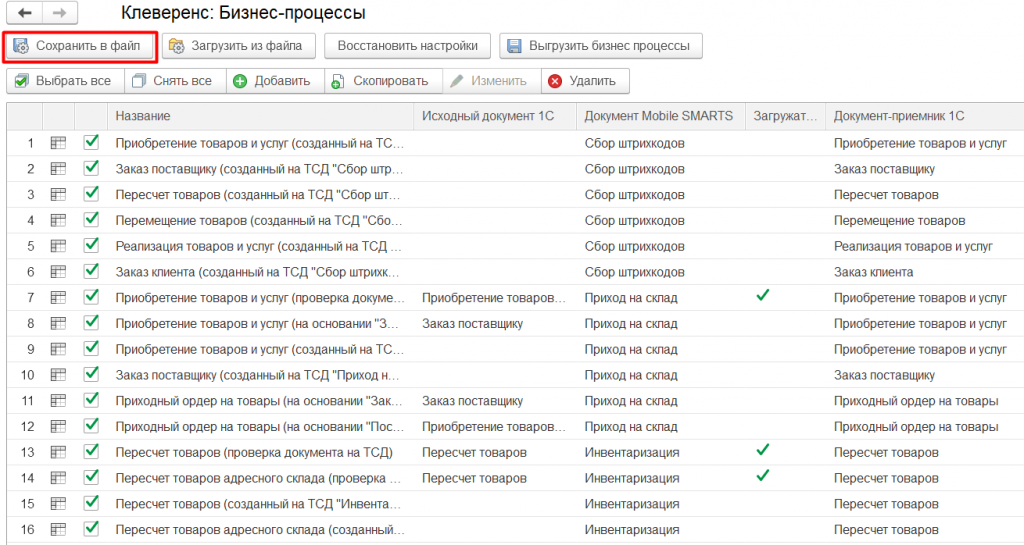Go forward with the right arrow button
The height and width of the screenshot is (545, 1024).
[x=59, y=13]
